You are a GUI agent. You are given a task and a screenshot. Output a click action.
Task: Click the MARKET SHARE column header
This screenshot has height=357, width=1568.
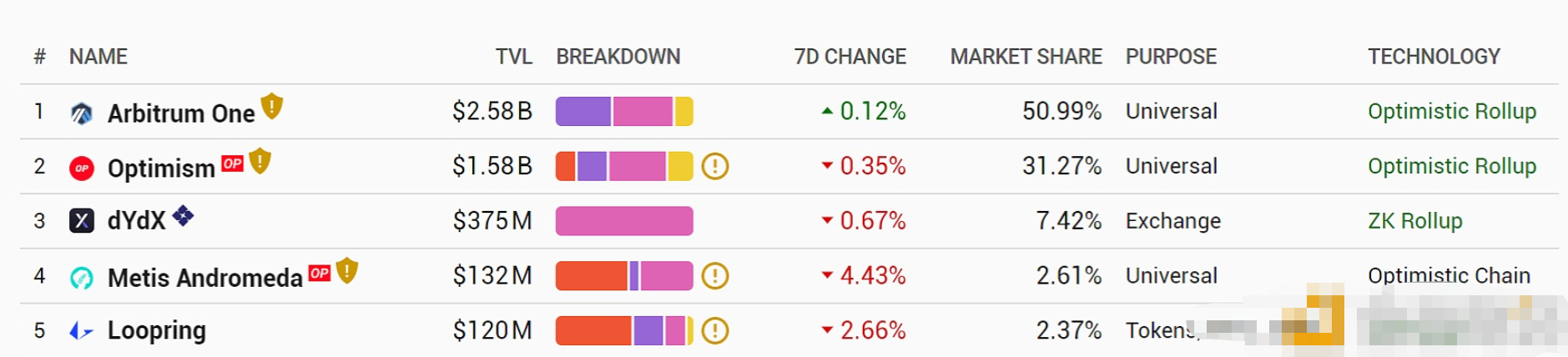click(1026, 57)
